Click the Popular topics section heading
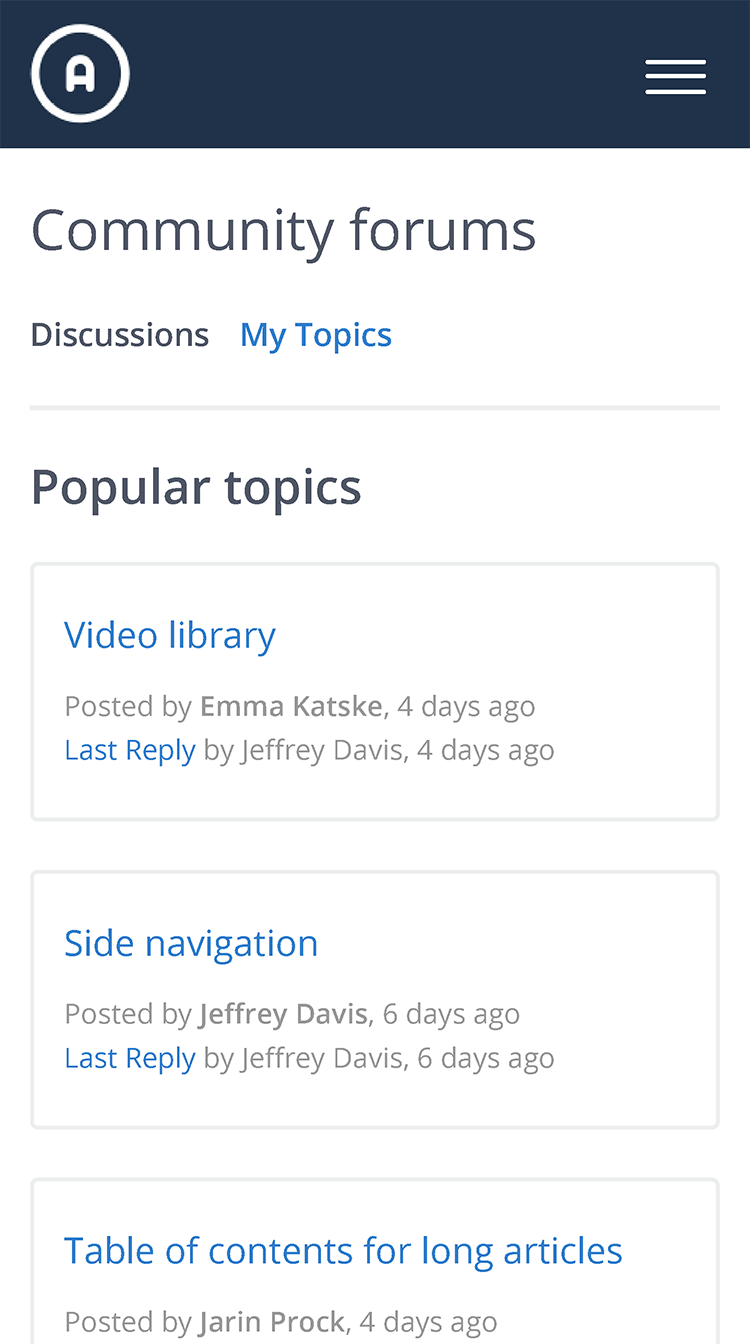The height and width of the screenshot is (1344, 750). tap(196, 487)
